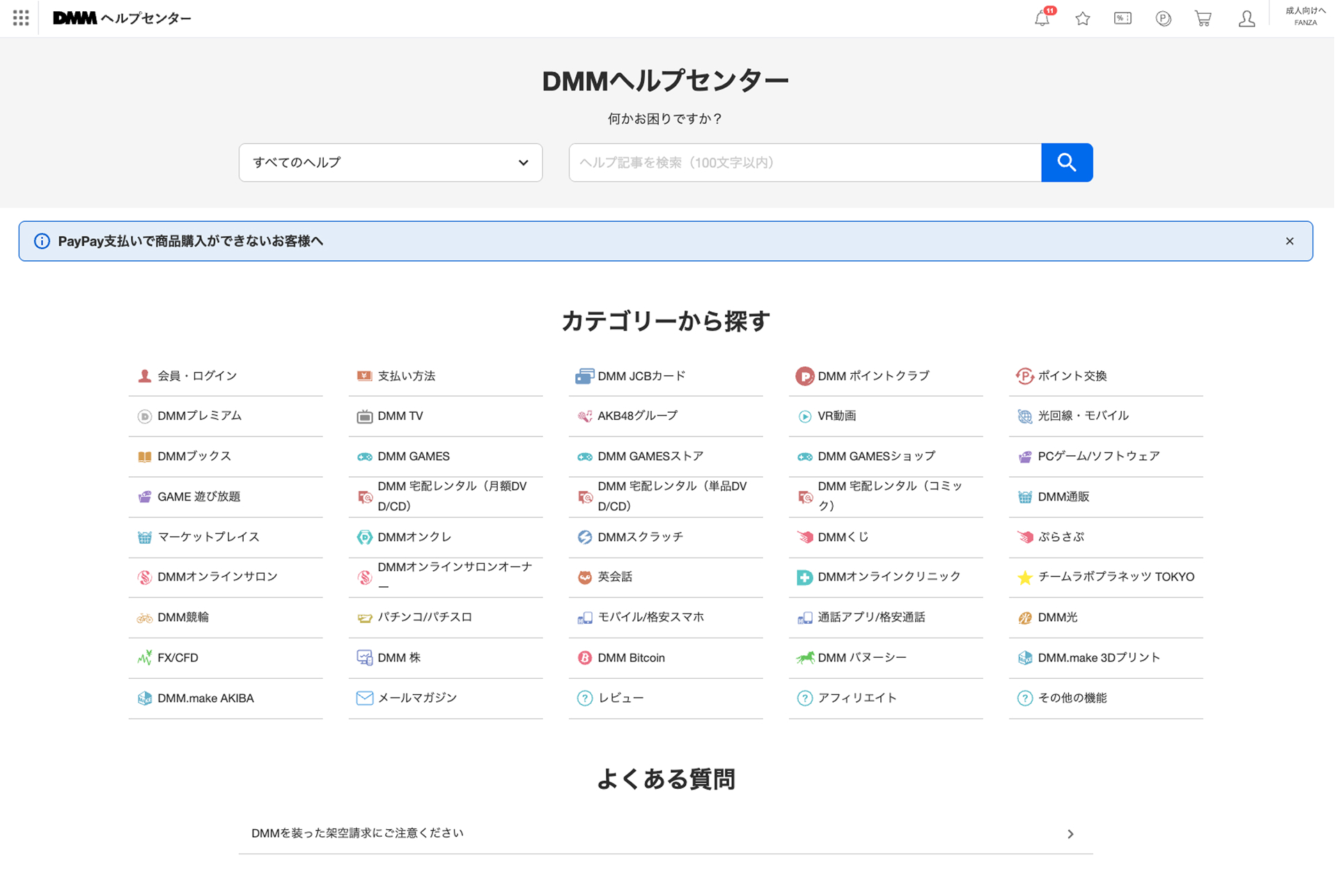Go to the 成人向けへ FANZA link
This screenshot has height=896, width=1337.
click(x=1307, y=17)
